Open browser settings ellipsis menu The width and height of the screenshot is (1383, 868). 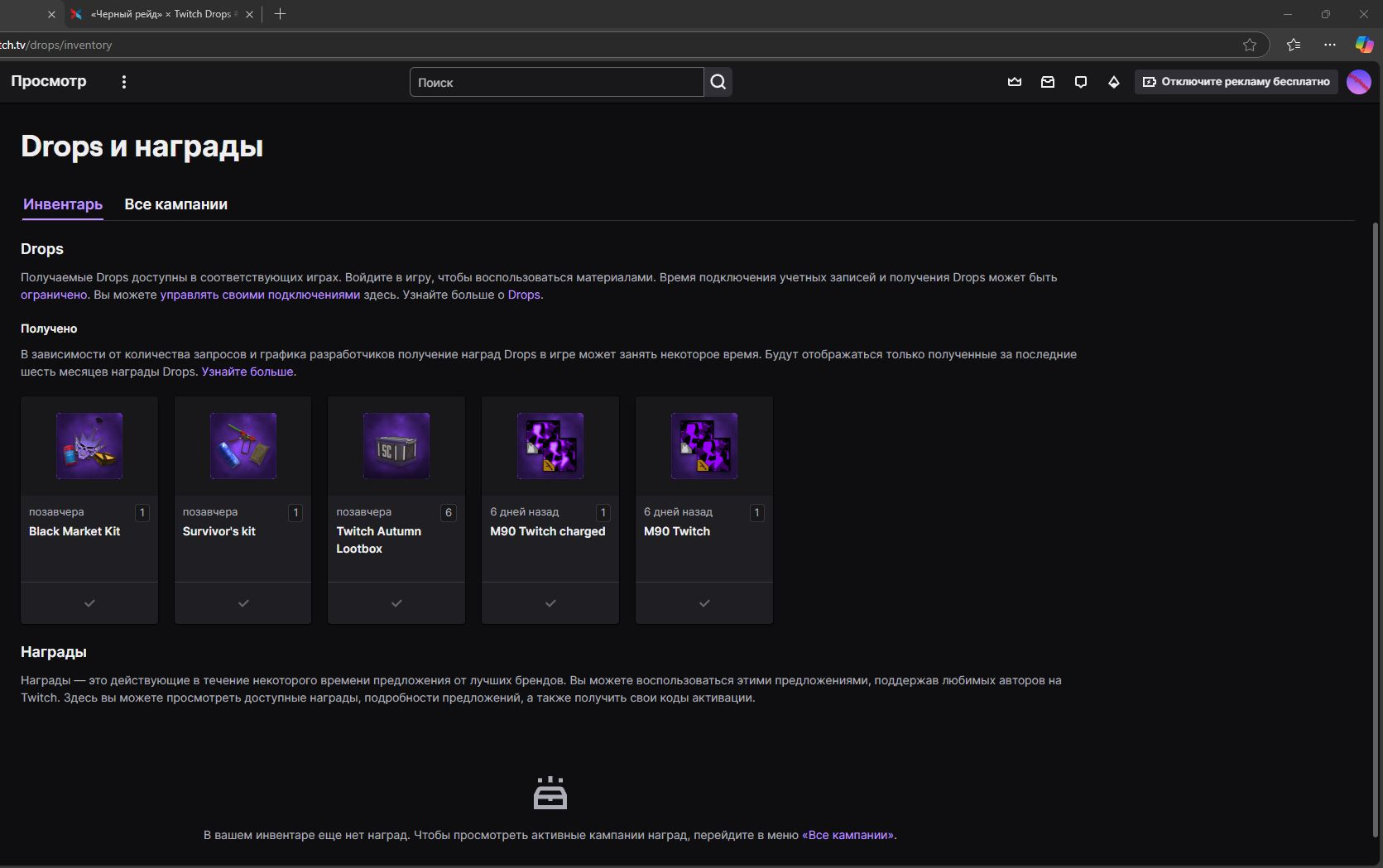(1330, 45)
